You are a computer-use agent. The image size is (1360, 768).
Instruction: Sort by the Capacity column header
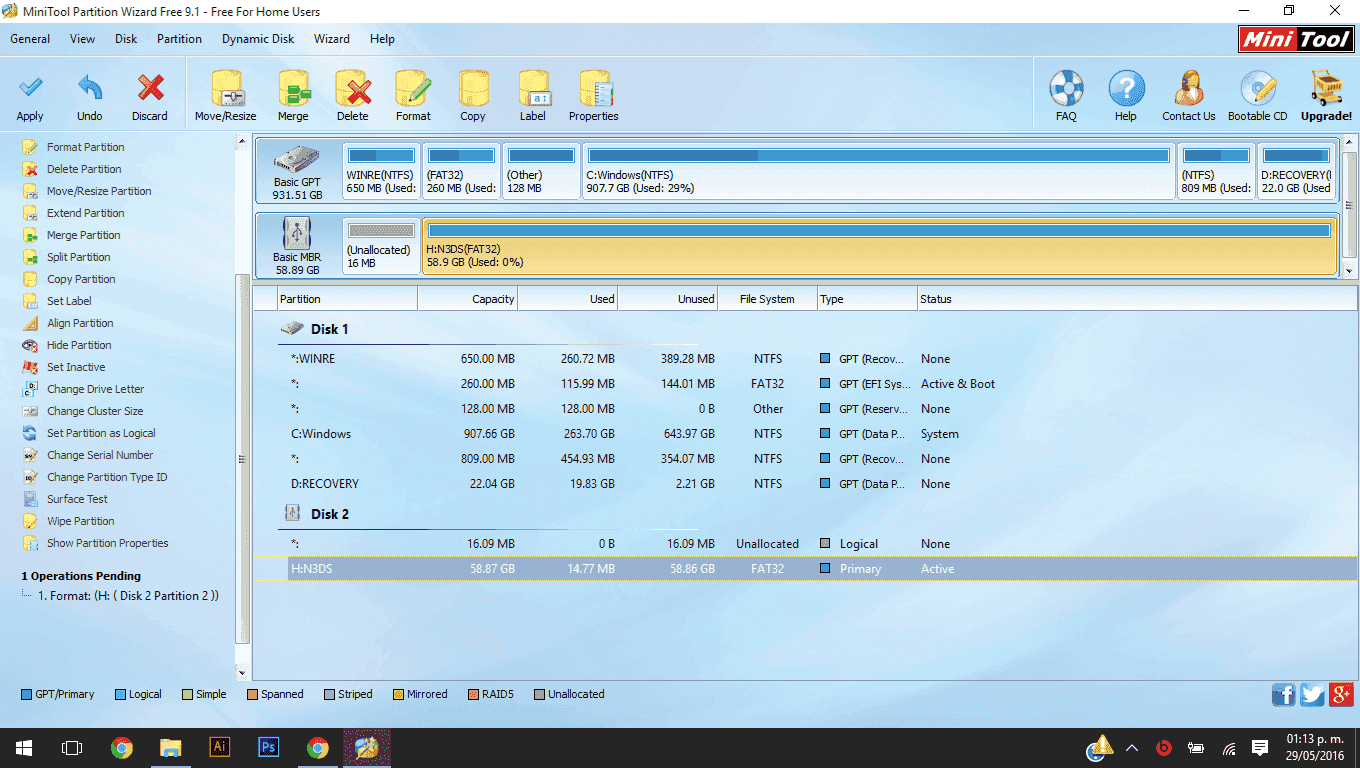tap(467, 299)
